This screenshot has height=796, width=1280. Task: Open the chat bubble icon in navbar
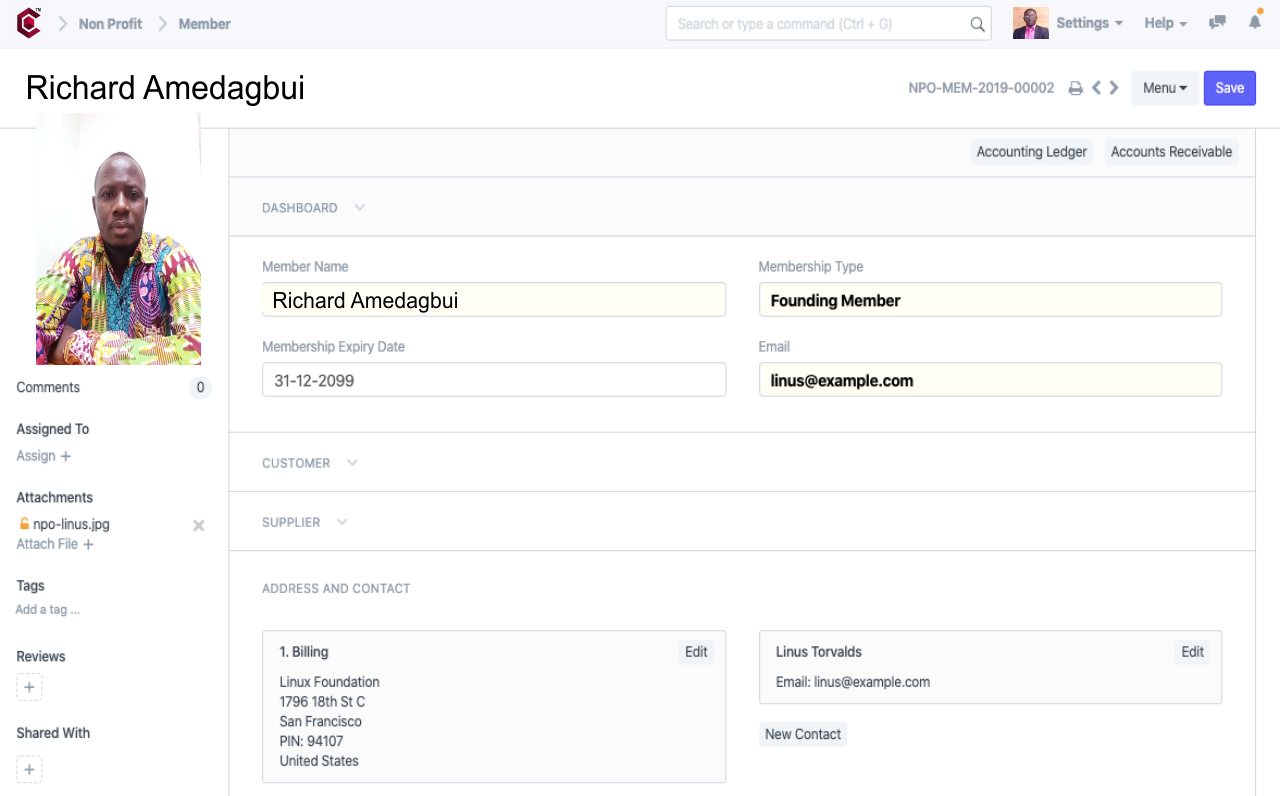(x=1217, y=23)
